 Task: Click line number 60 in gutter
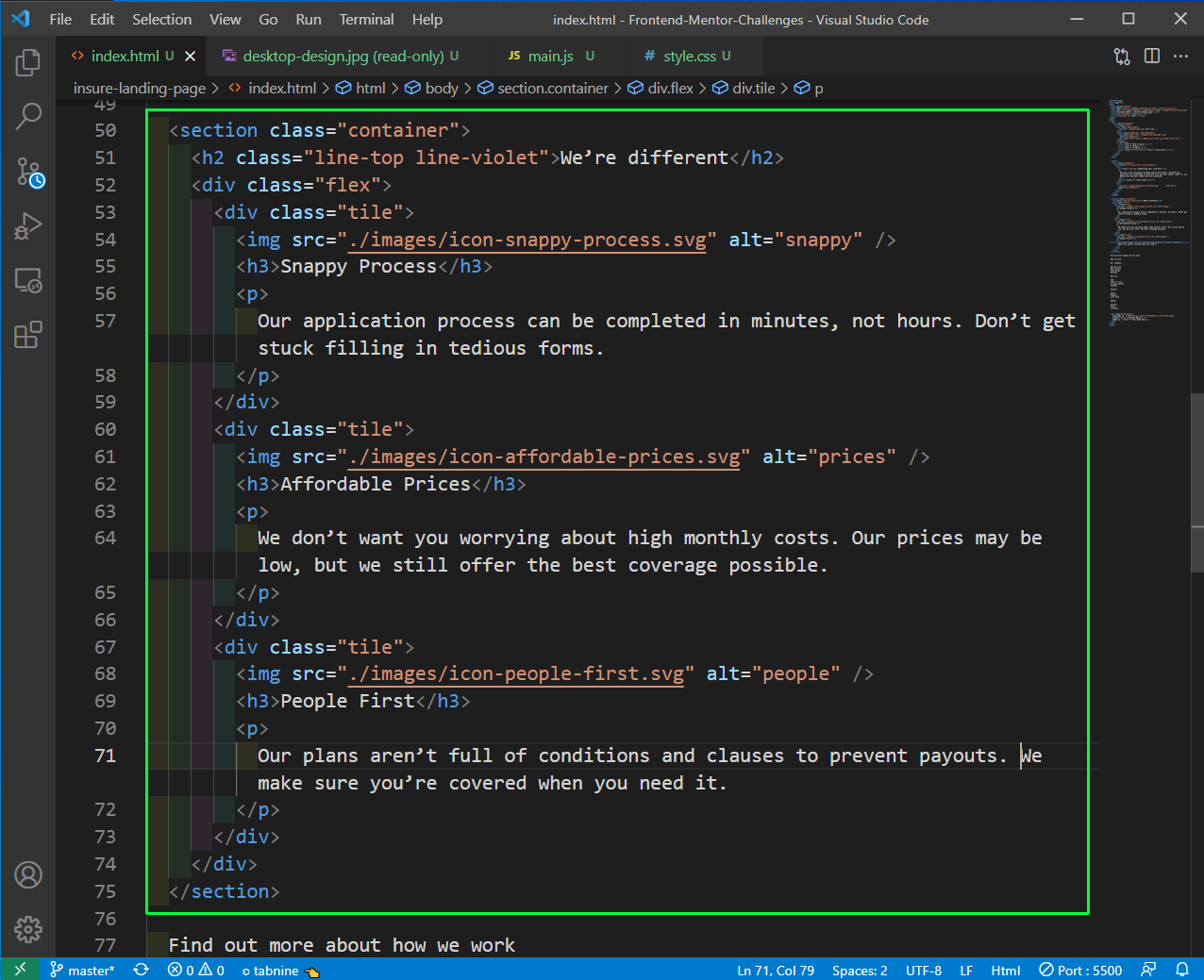pyautogui.click(x=106, y=429)
